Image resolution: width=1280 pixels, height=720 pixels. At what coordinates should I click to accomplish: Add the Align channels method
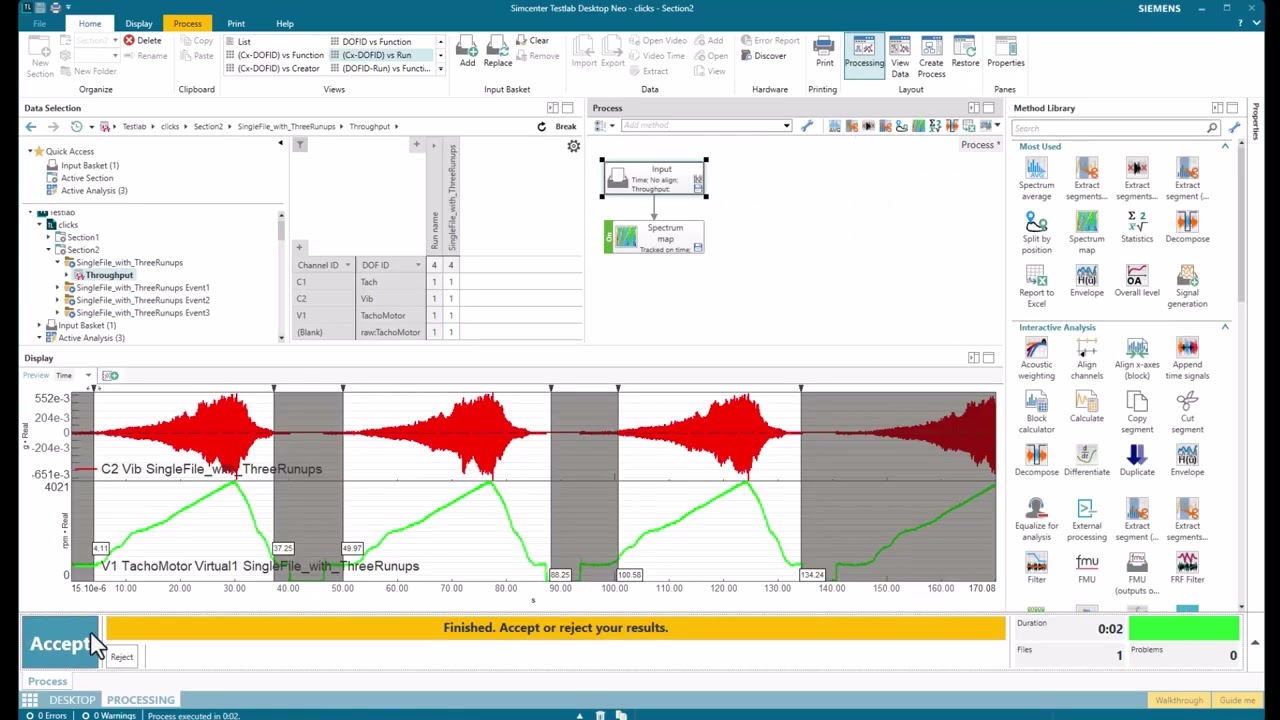tap(1087, 358)
